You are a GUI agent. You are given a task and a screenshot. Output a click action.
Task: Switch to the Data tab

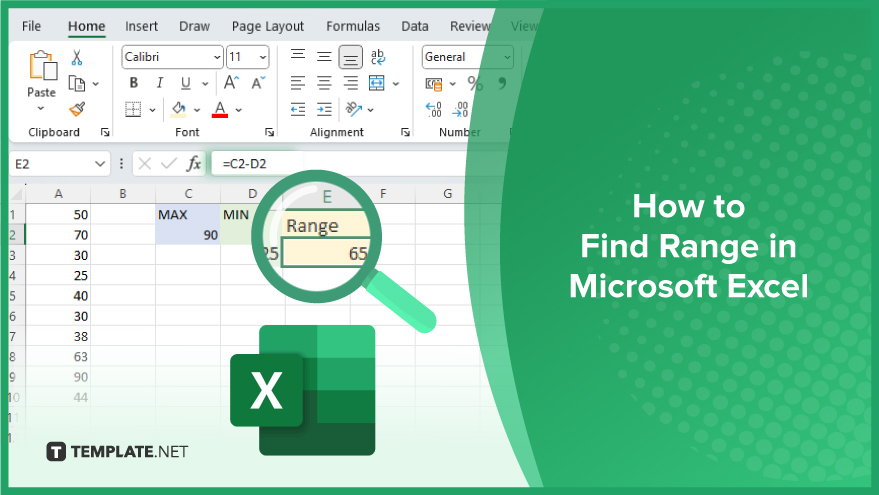[415, 26]
